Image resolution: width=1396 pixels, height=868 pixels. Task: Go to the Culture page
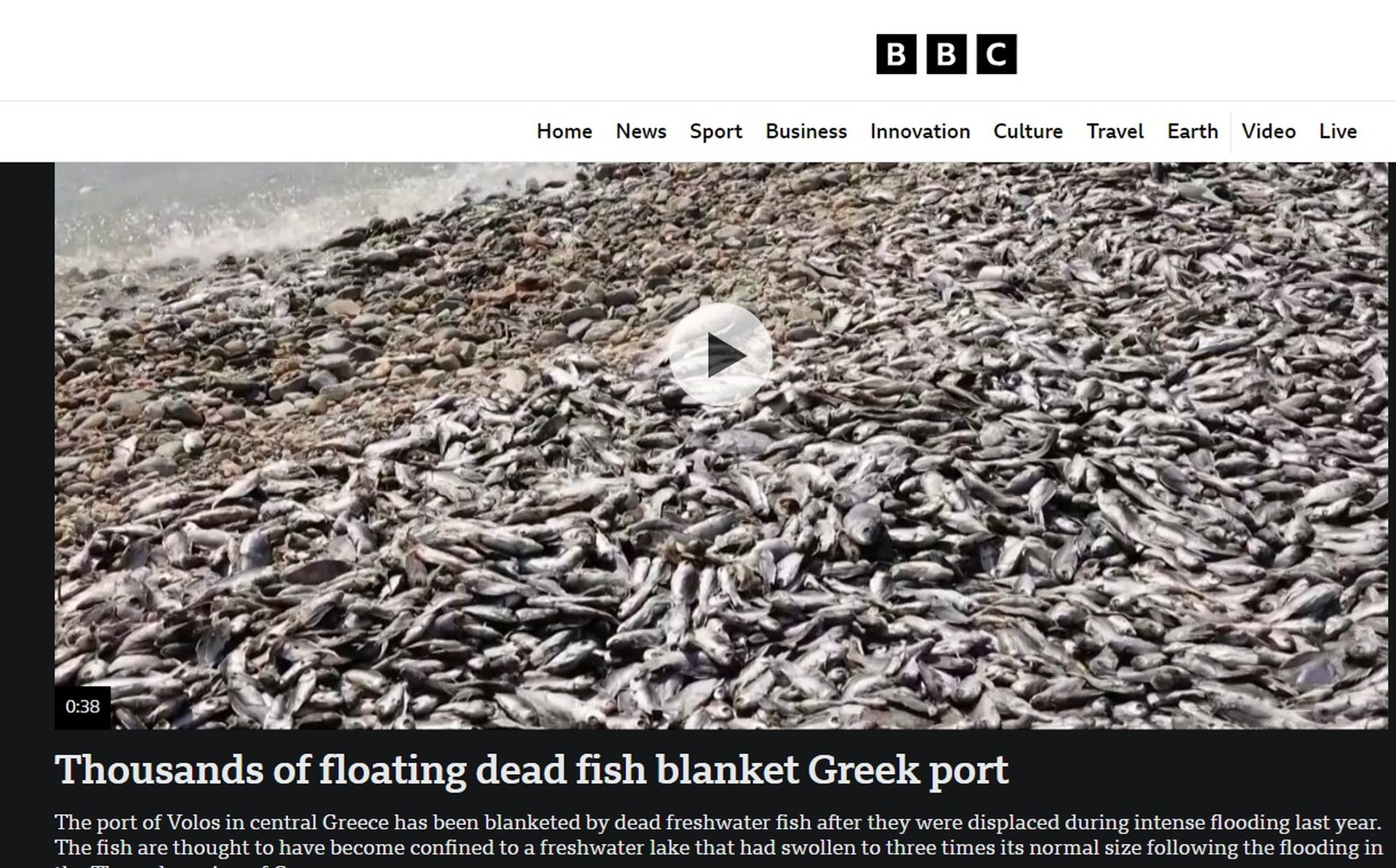[1027, 132]
